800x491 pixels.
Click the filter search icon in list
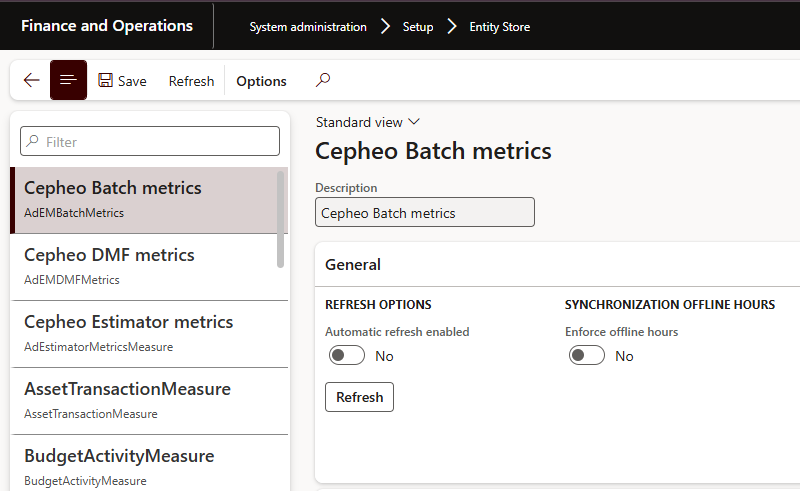tap(33, 142)
